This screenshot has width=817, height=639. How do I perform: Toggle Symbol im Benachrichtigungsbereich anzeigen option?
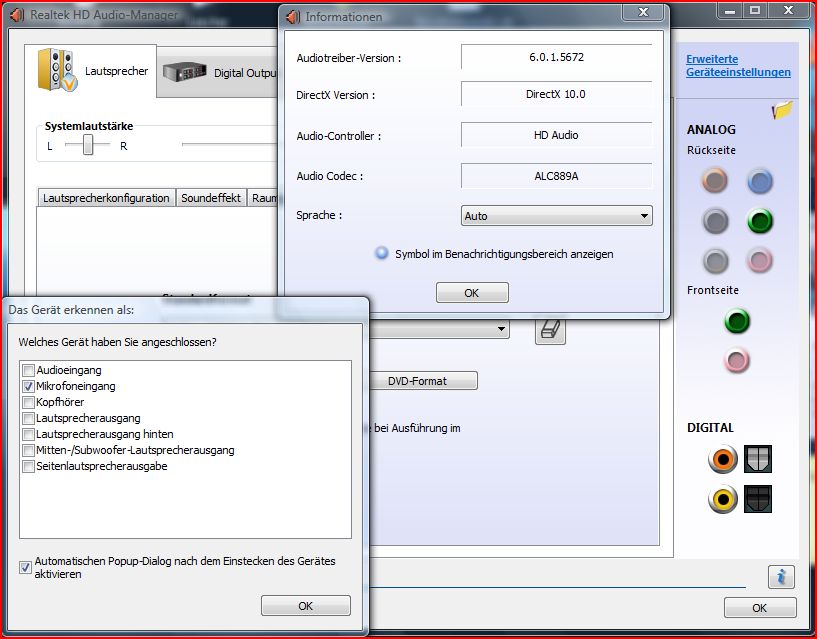click(x=382, y=253)
